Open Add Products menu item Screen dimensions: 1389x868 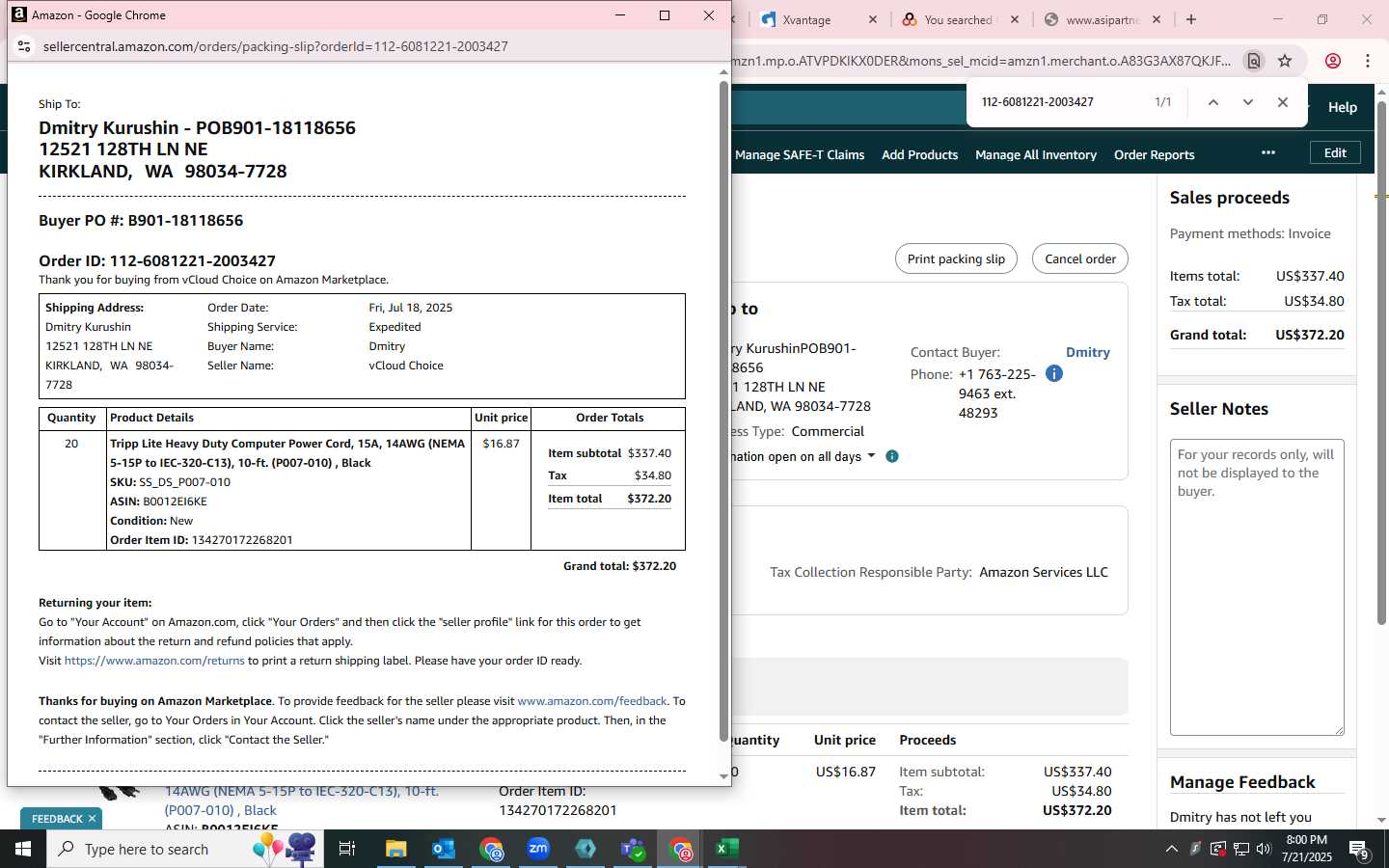tap(919, 154)
